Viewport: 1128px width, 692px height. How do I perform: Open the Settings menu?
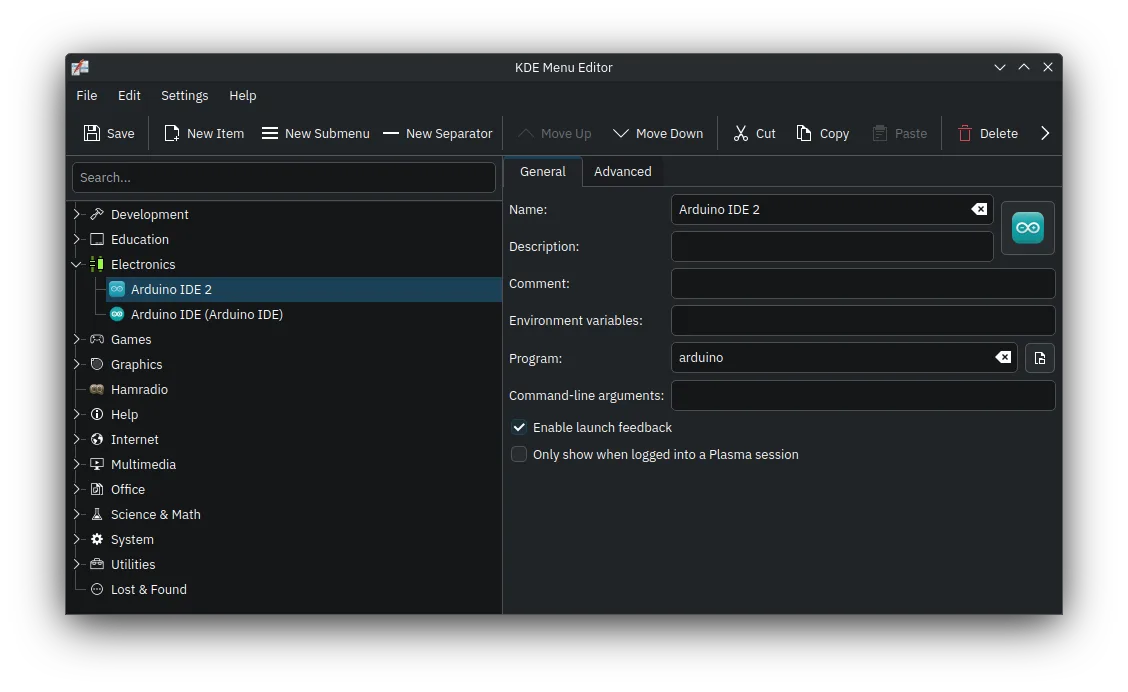point(184,96)
